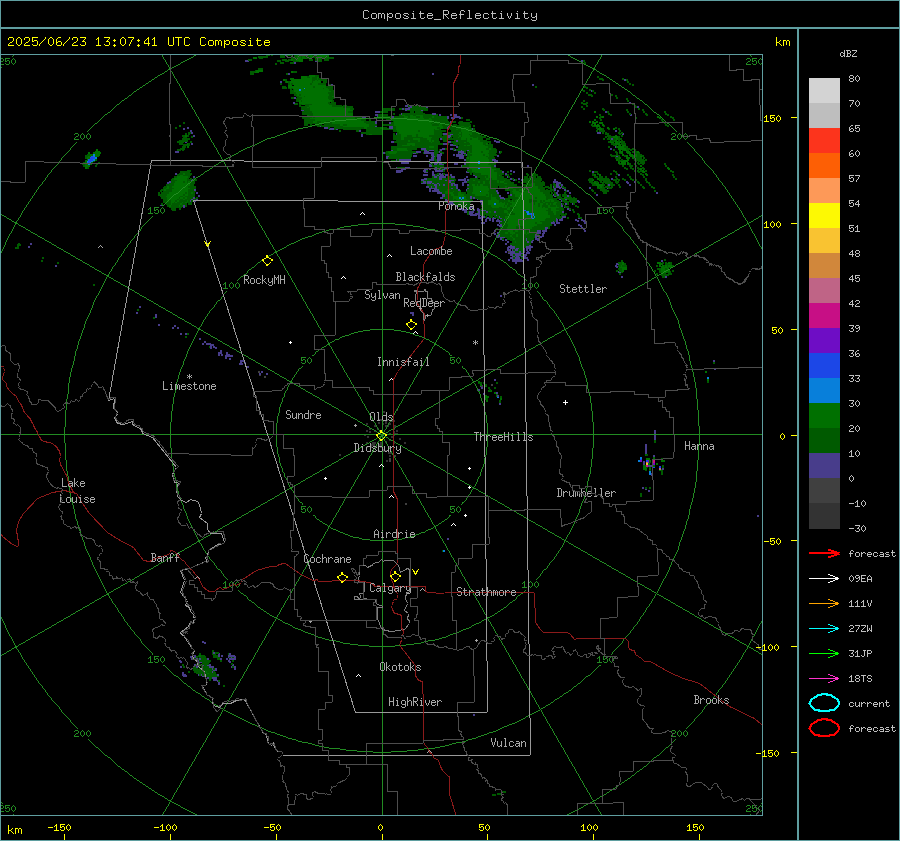900x841 pixels.
Task: Click the Vulcan label
Action: [508, 743]
